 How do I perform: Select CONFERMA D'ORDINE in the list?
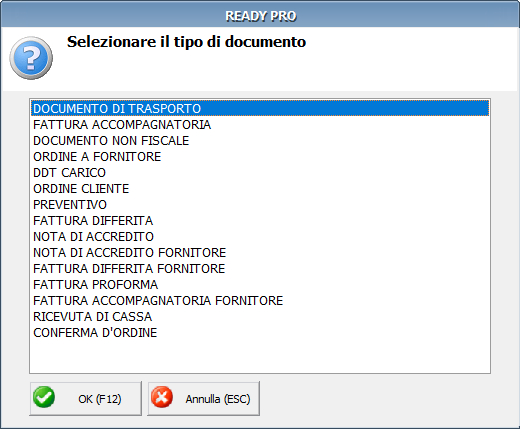coord(260,333)
